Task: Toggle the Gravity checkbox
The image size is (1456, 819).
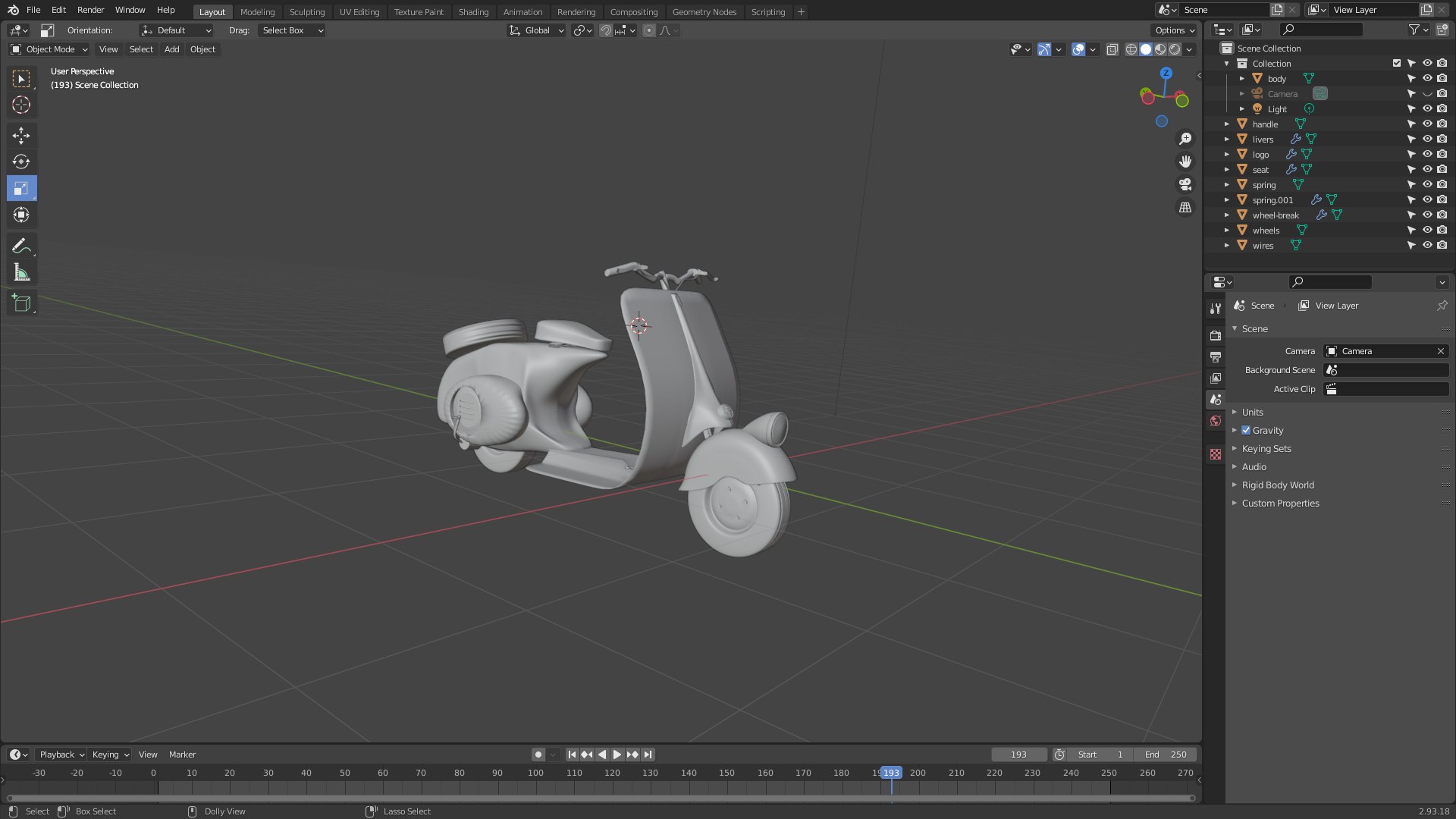Action: 1246,430
